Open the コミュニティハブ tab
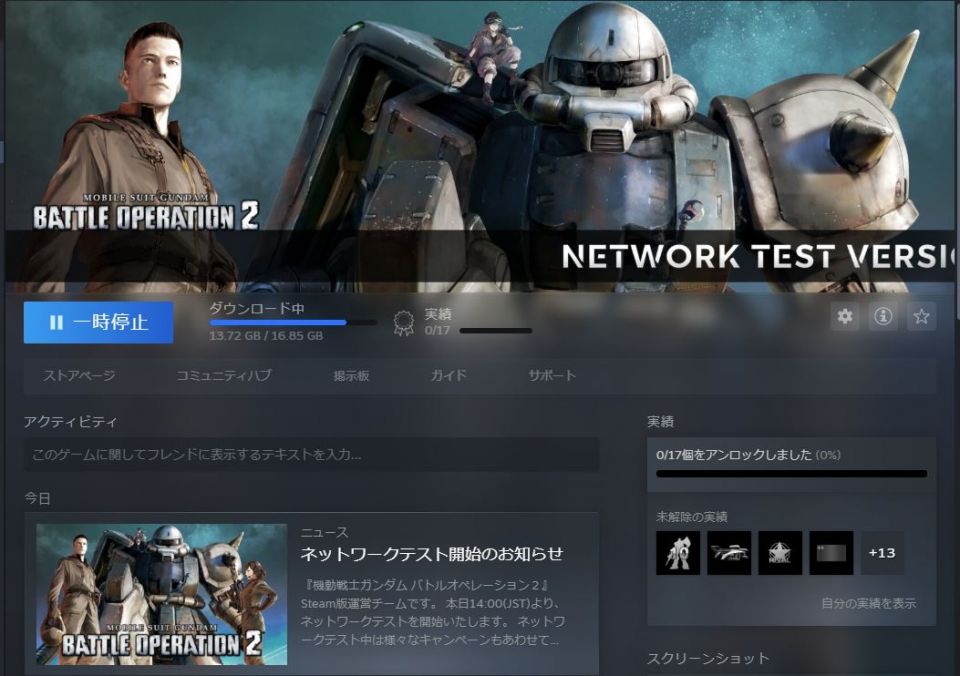The image size is (960, 676). pyautogui.click(x=223, y=376)
